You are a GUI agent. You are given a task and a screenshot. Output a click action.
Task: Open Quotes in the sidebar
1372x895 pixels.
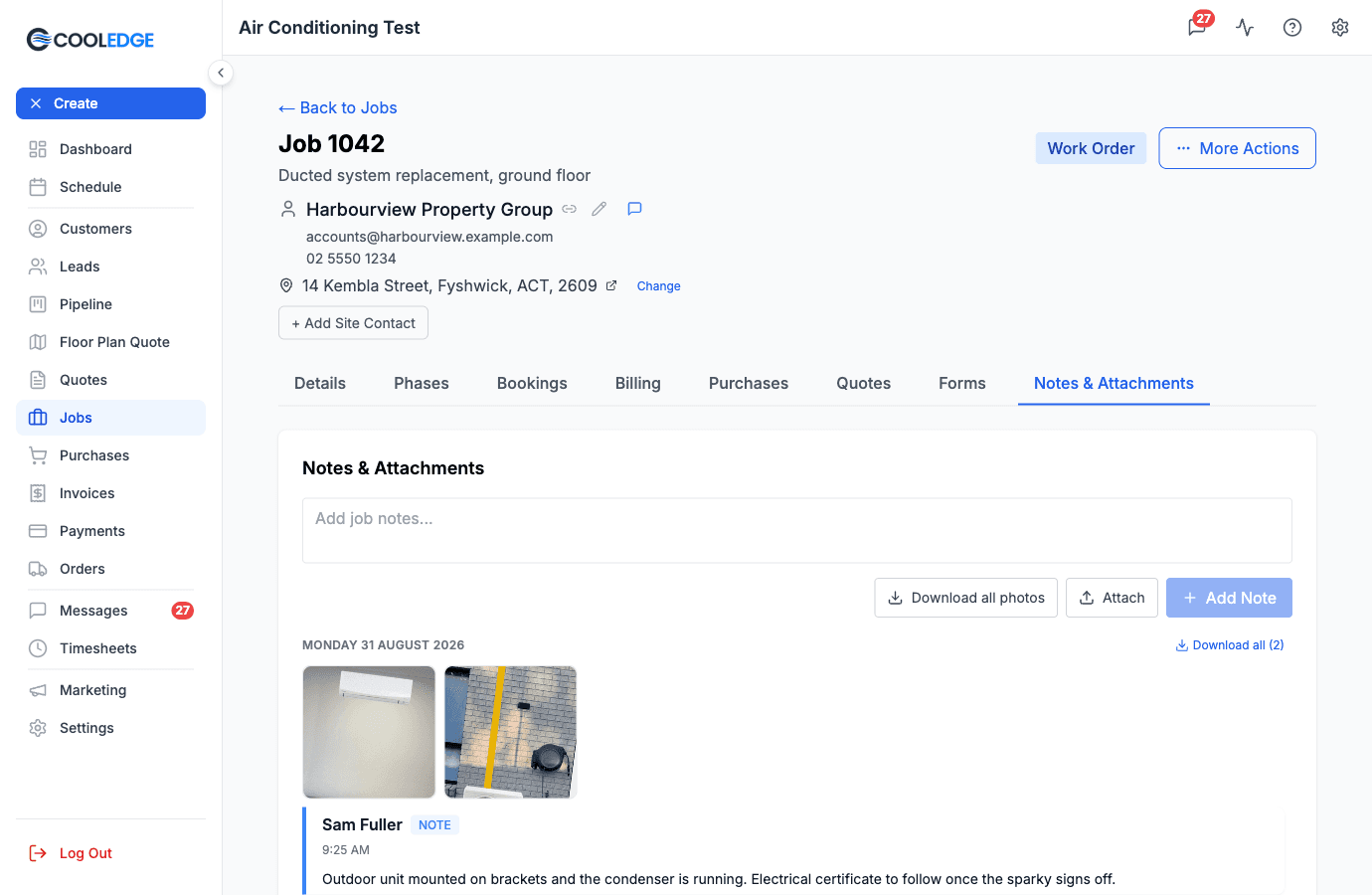point(110,380)
